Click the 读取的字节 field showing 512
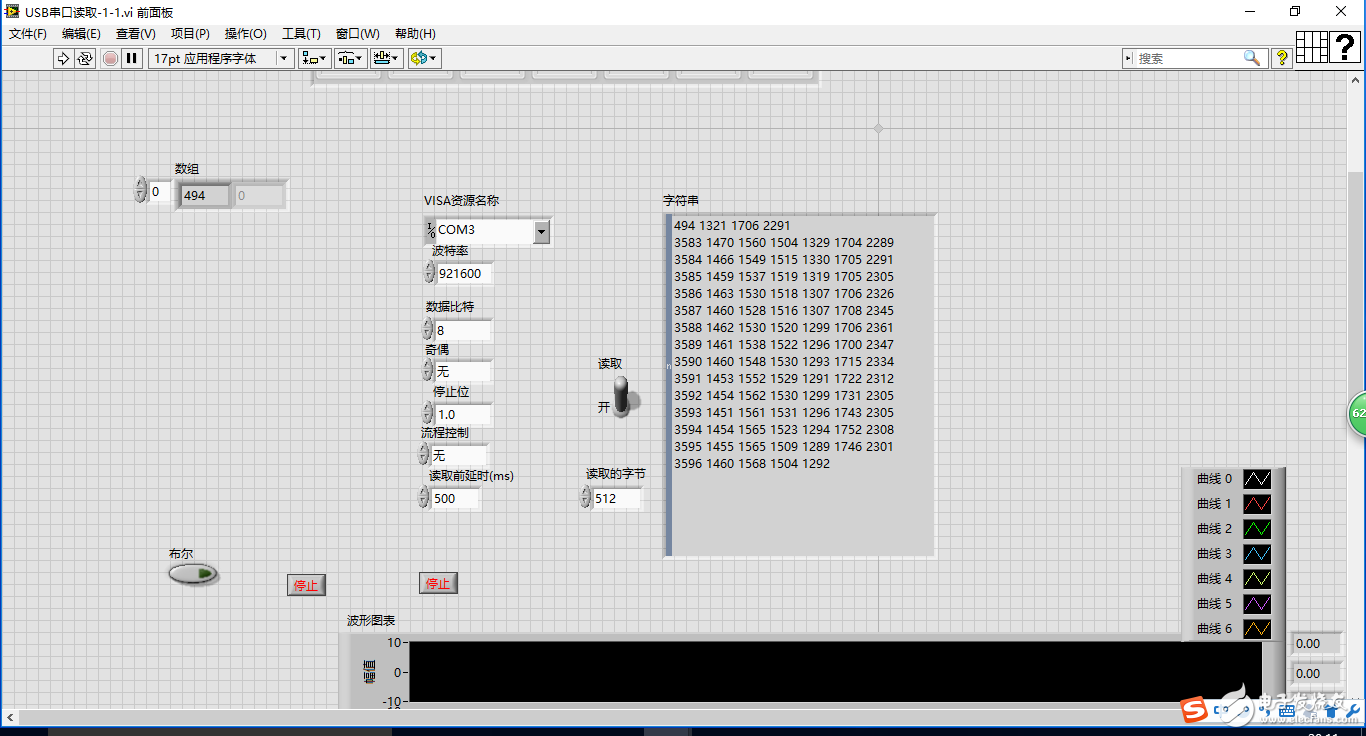Viewport: 1366px width, 736px height. coord(617,498)
